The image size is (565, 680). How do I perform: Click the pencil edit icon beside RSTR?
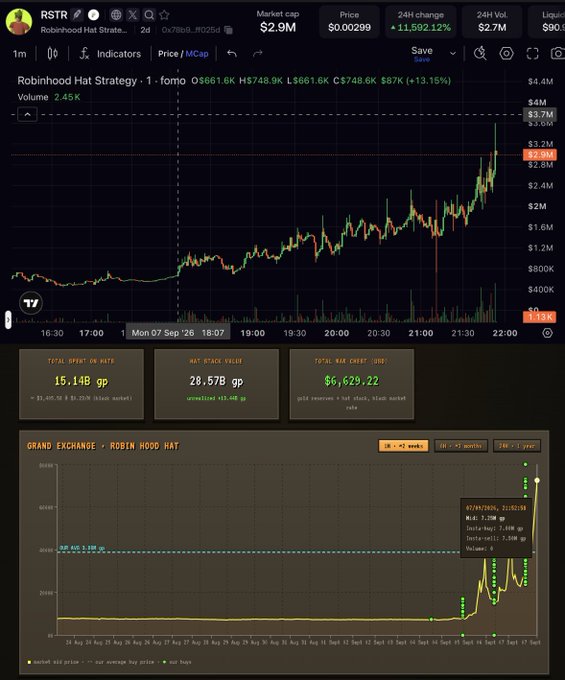click(77, 15)
